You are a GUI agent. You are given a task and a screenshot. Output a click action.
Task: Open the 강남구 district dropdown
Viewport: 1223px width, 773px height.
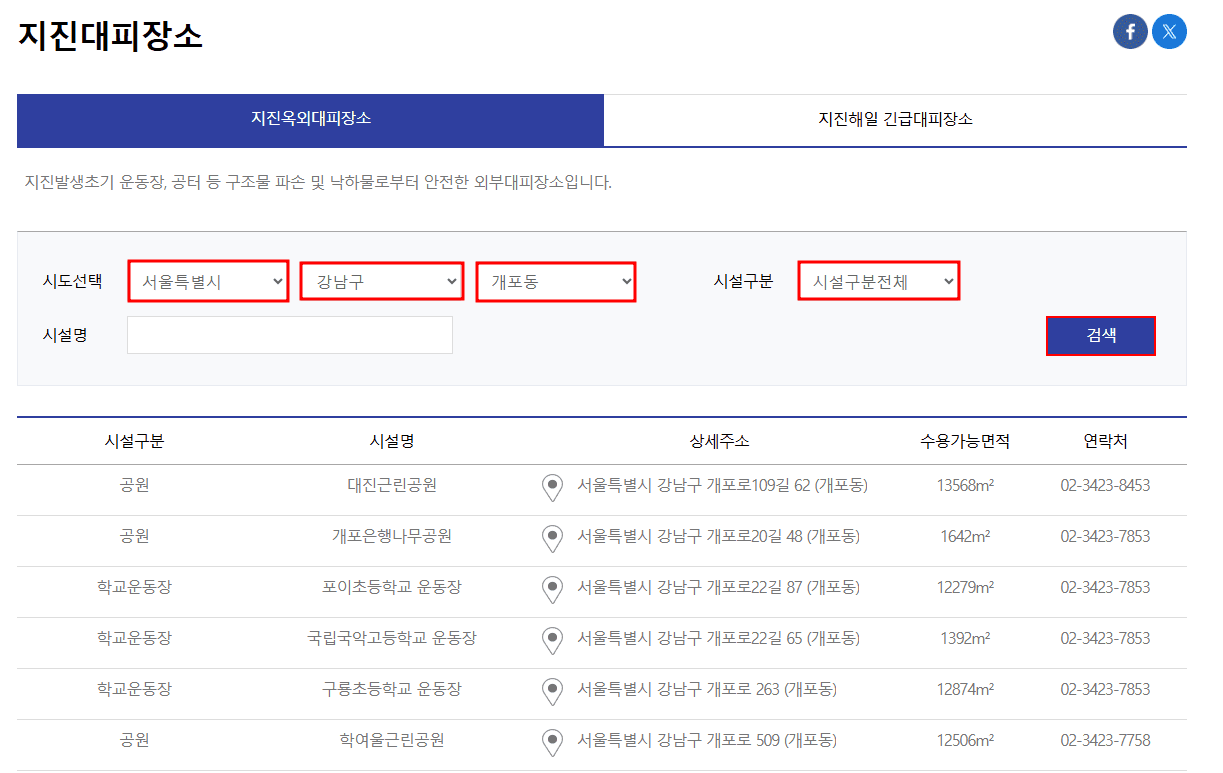click(x=382, y=281)
